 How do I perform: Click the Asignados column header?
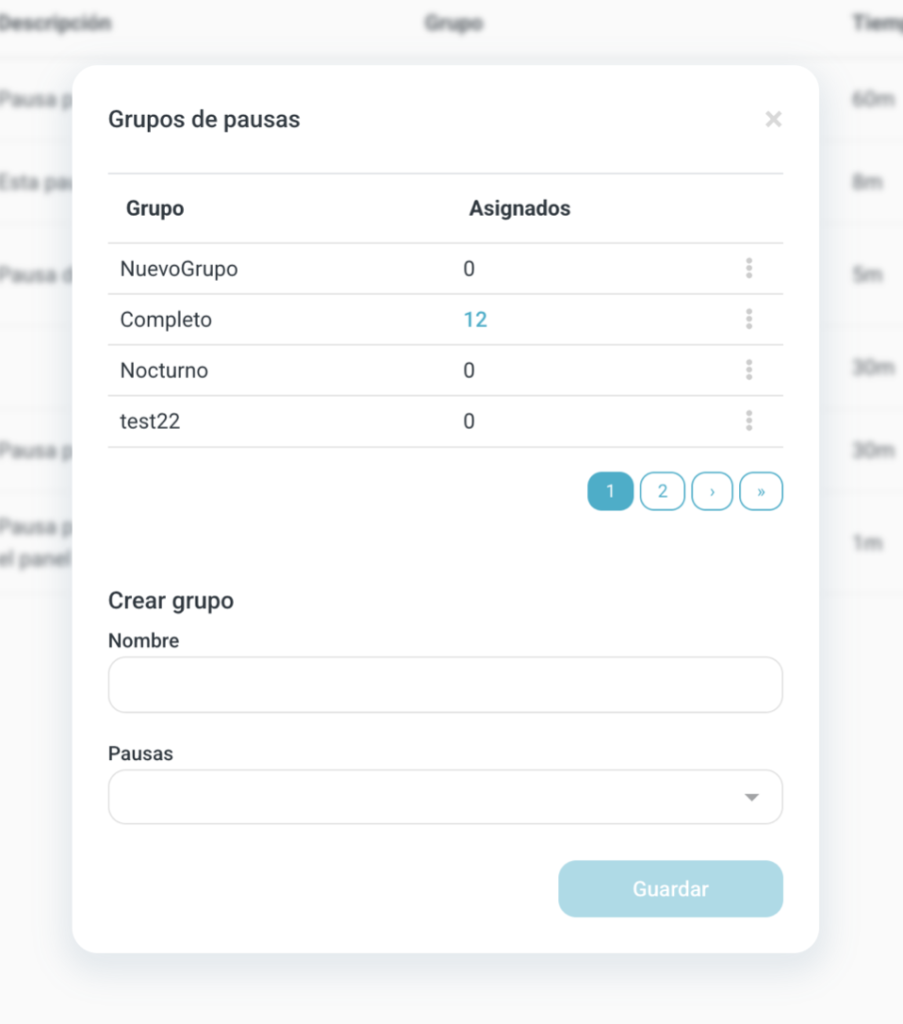(520, 209)
